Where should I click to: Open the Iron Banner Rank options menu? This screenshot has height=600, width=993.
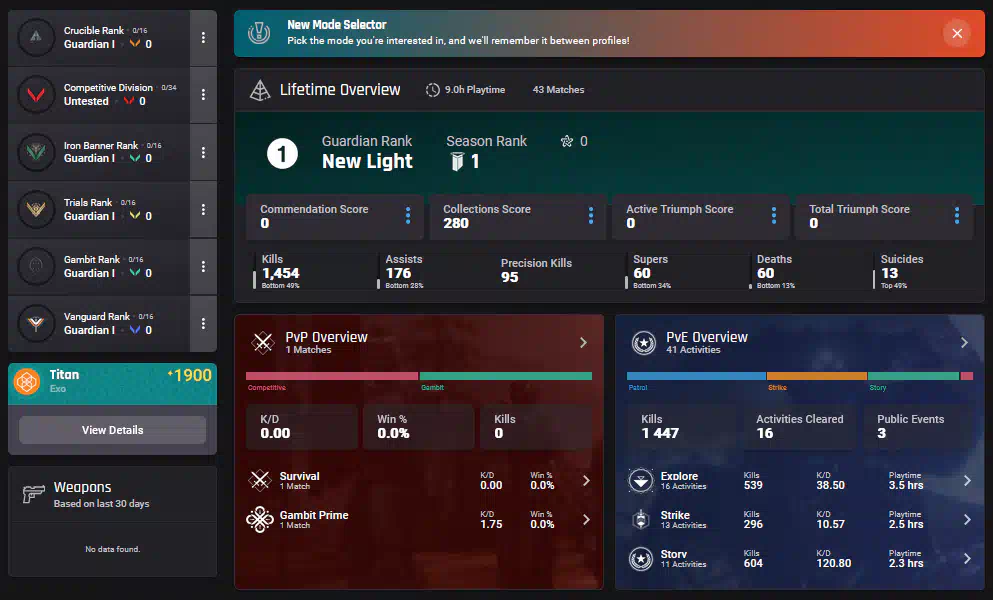point(203,152)
